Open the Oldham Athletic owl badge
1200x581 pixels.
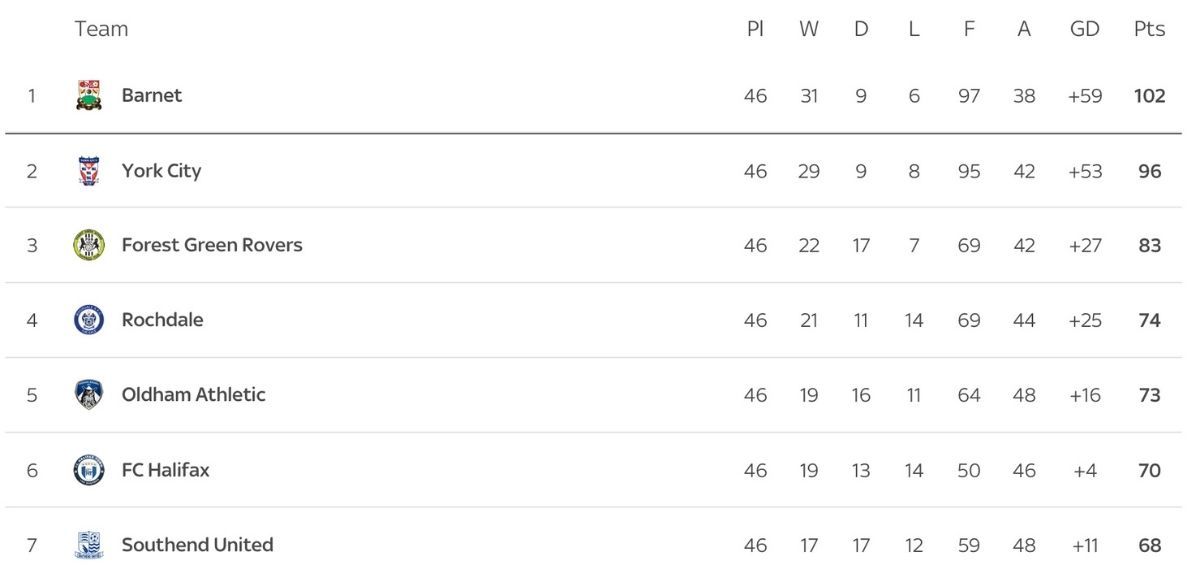tap(89, 395)
